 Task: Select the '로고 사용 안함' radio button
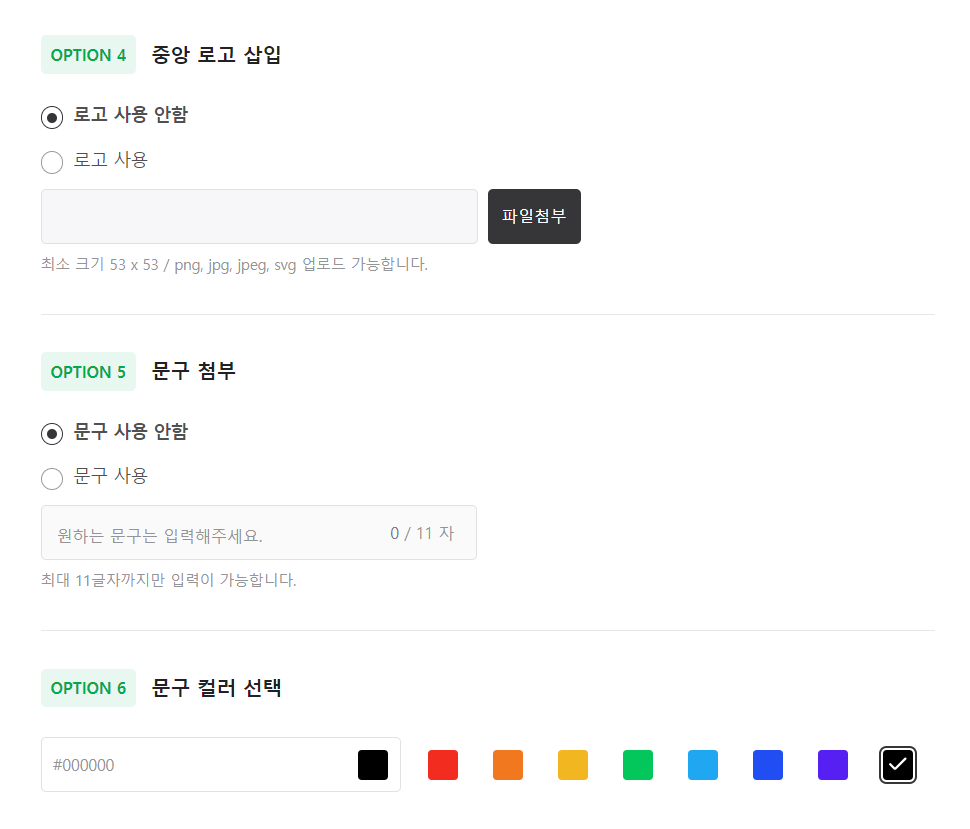click(52, 118)
